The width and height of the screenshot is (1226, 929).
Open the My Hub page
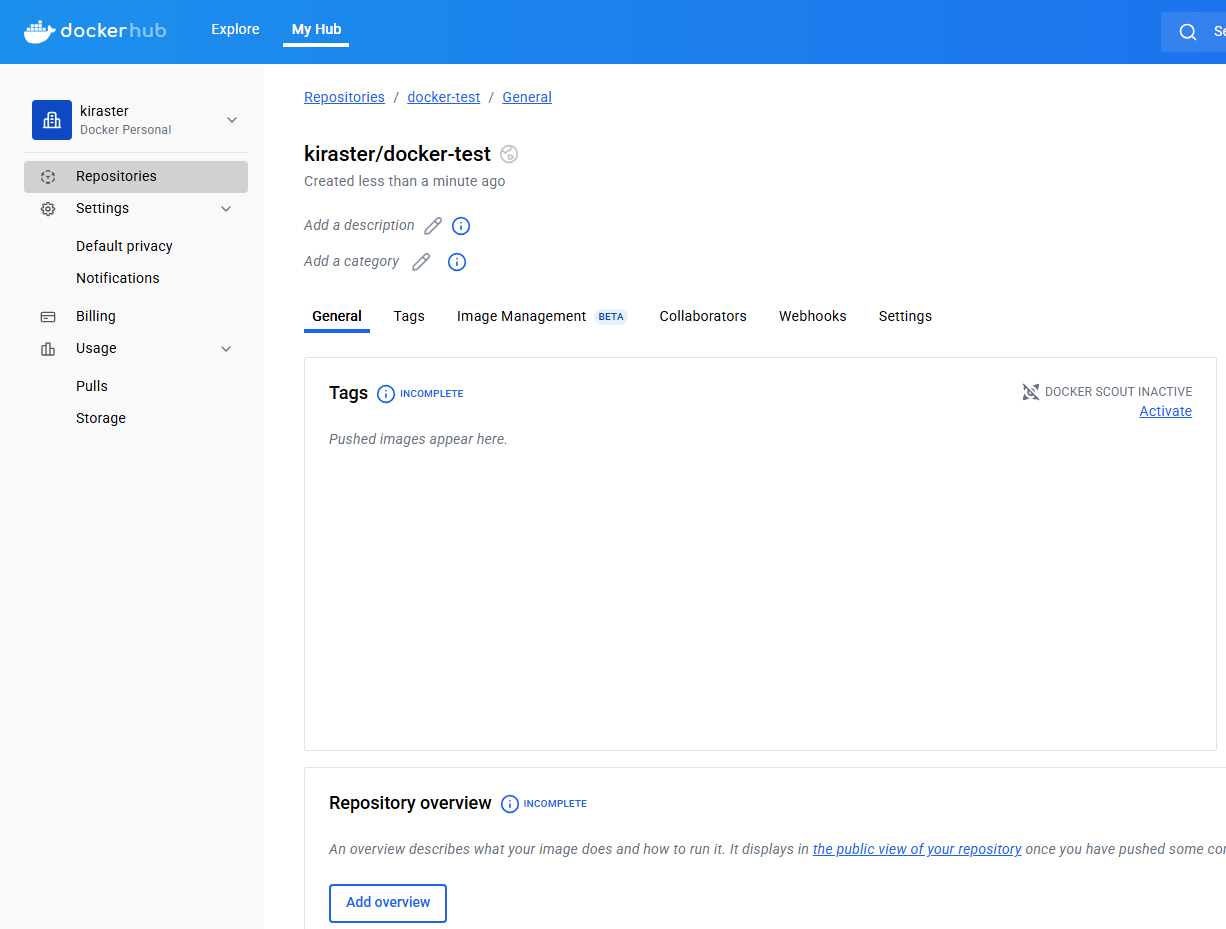[x=316, y=30]
